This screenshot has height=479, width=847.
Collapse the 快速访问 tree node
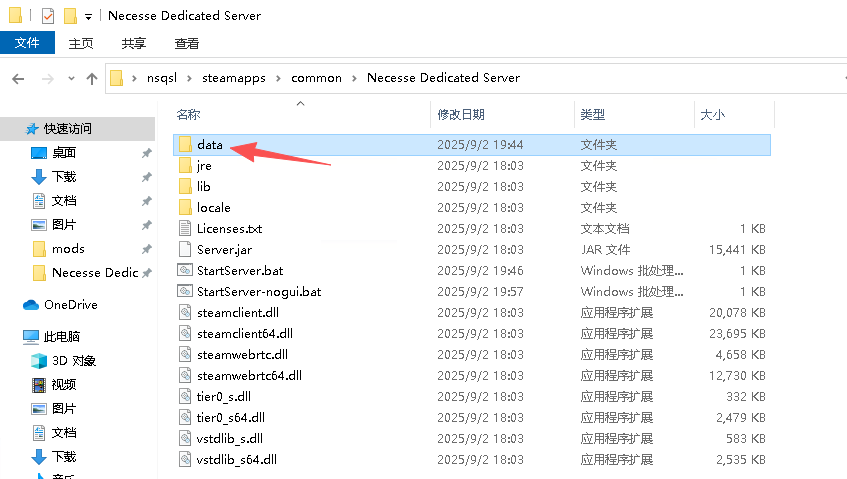click(12, 129)
